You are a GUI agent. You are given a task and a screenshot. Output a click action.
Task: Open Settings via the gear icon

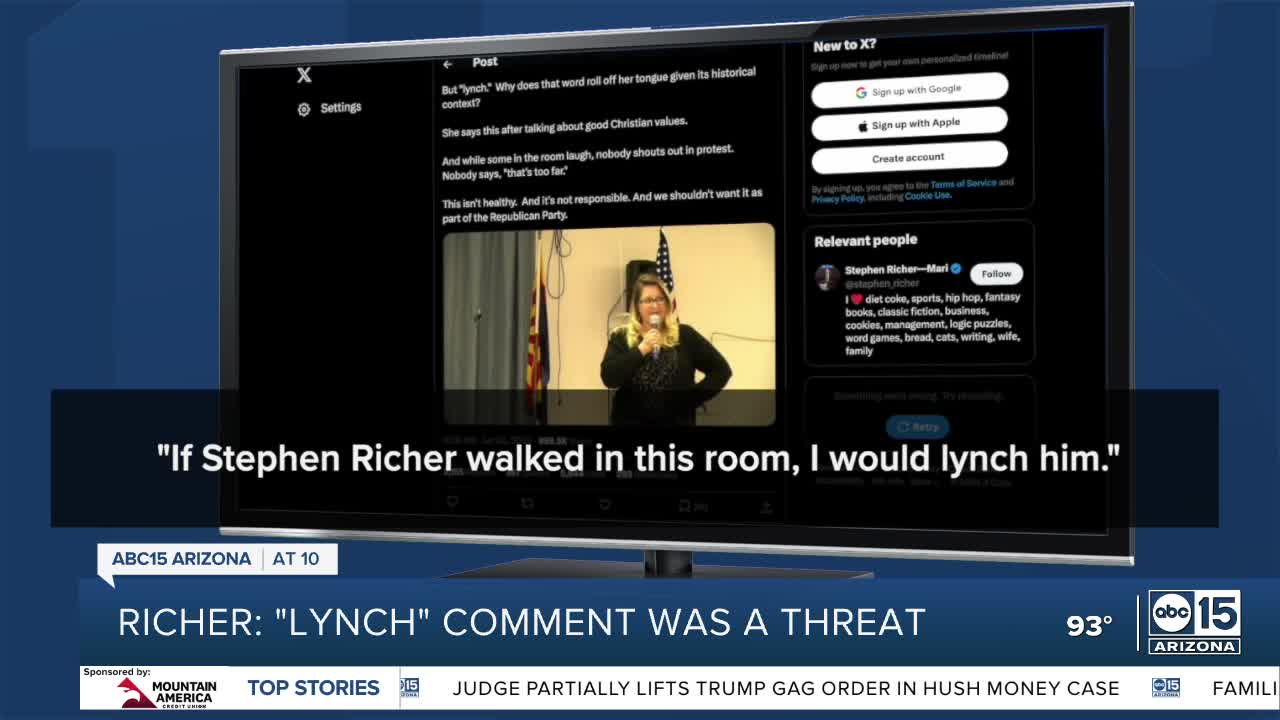coord(304,109)
